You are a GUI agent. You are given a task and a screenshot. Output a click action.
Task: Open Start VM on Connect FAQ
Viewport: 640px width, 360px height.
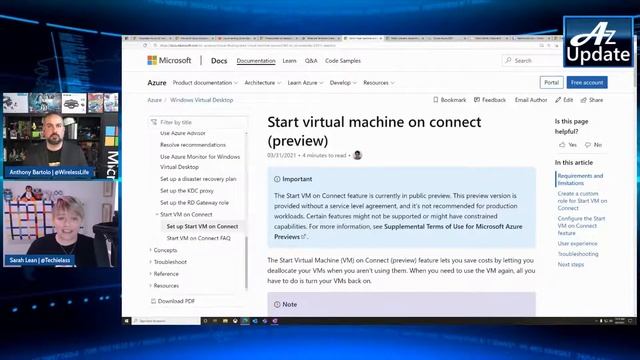tap(198, 238)
